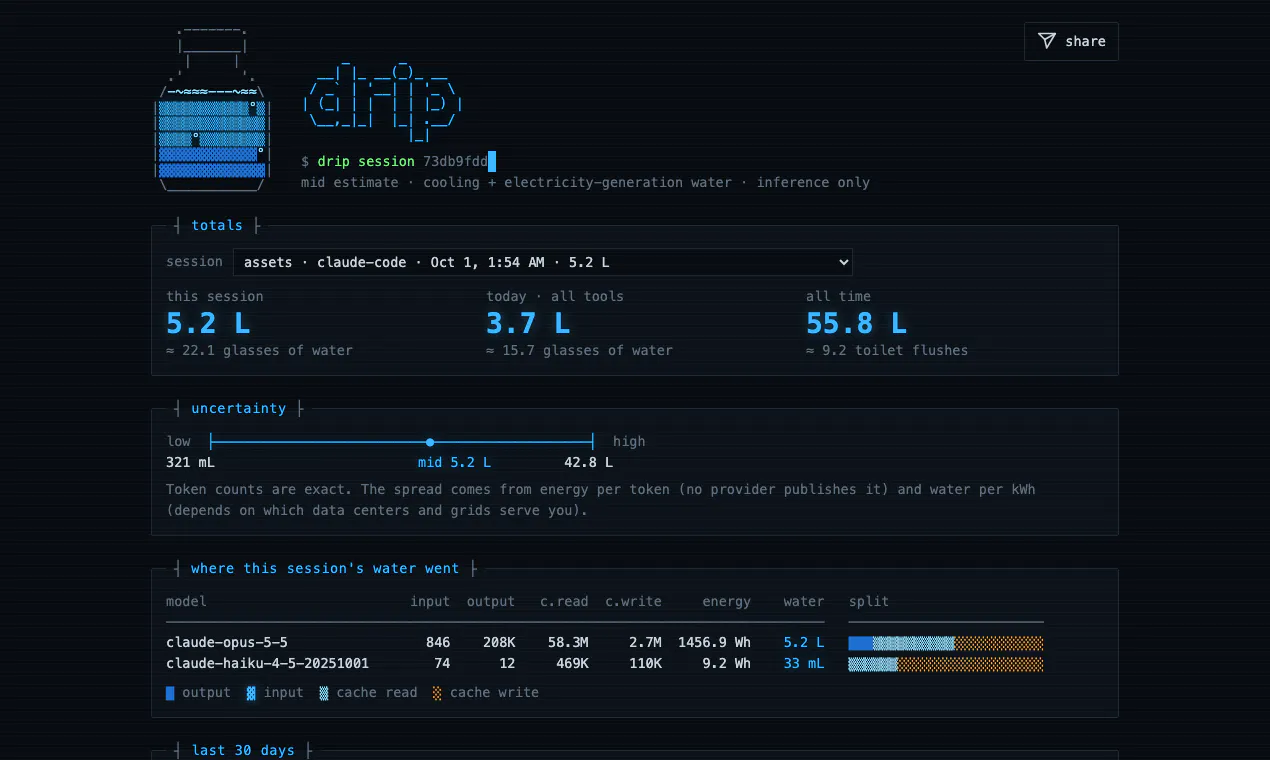
Task: Click the '208K' output value
Action: pos(499,643)
